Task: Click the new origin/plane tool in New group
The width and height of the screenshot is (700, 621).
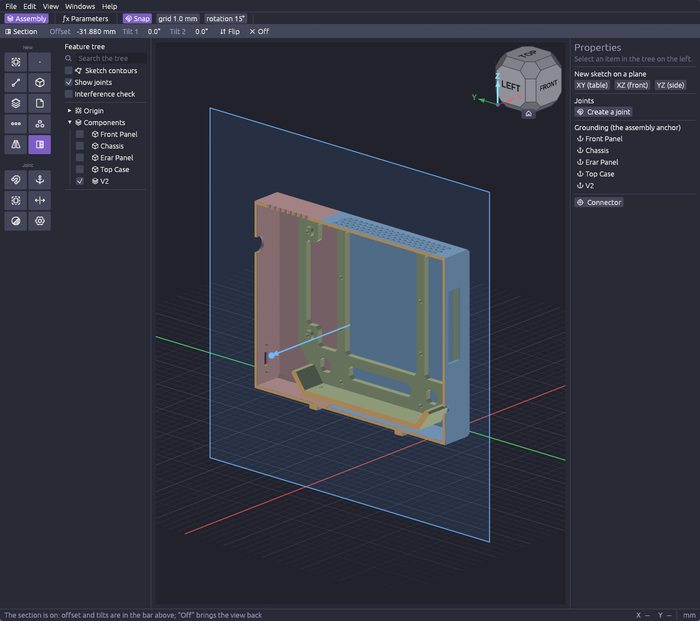Action: [x=16, y=62]
